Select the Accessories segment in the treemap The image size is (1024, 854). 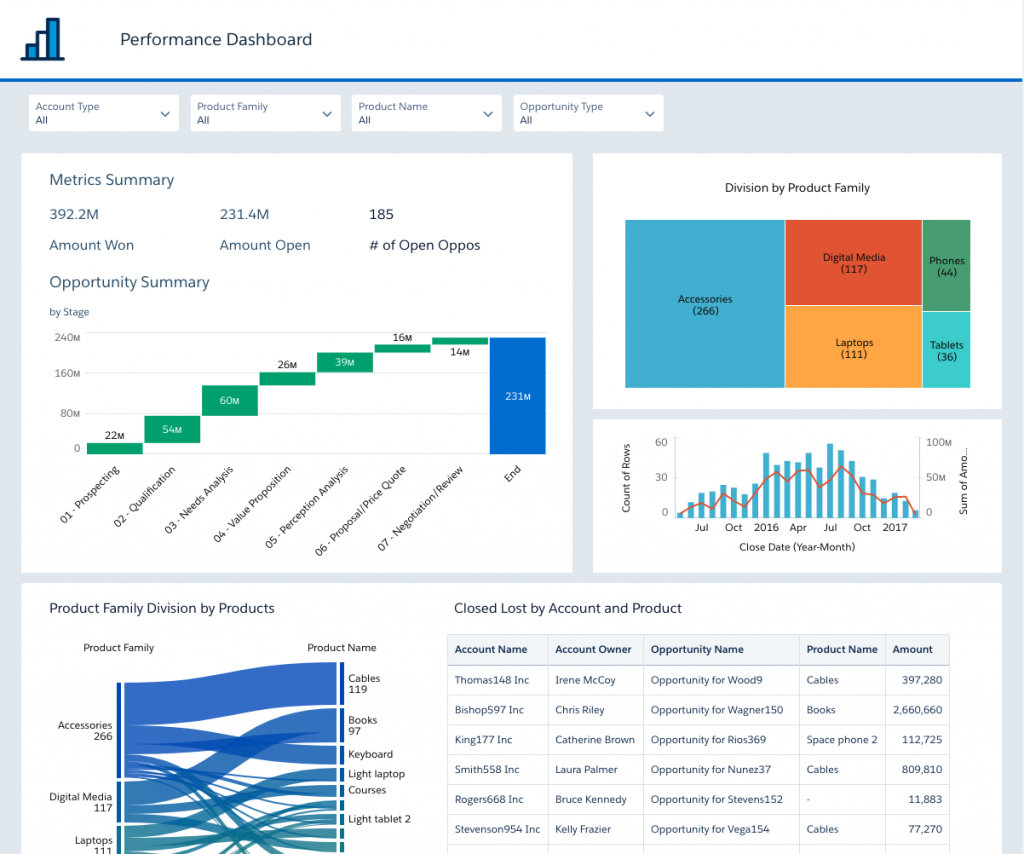click(704, 303)
